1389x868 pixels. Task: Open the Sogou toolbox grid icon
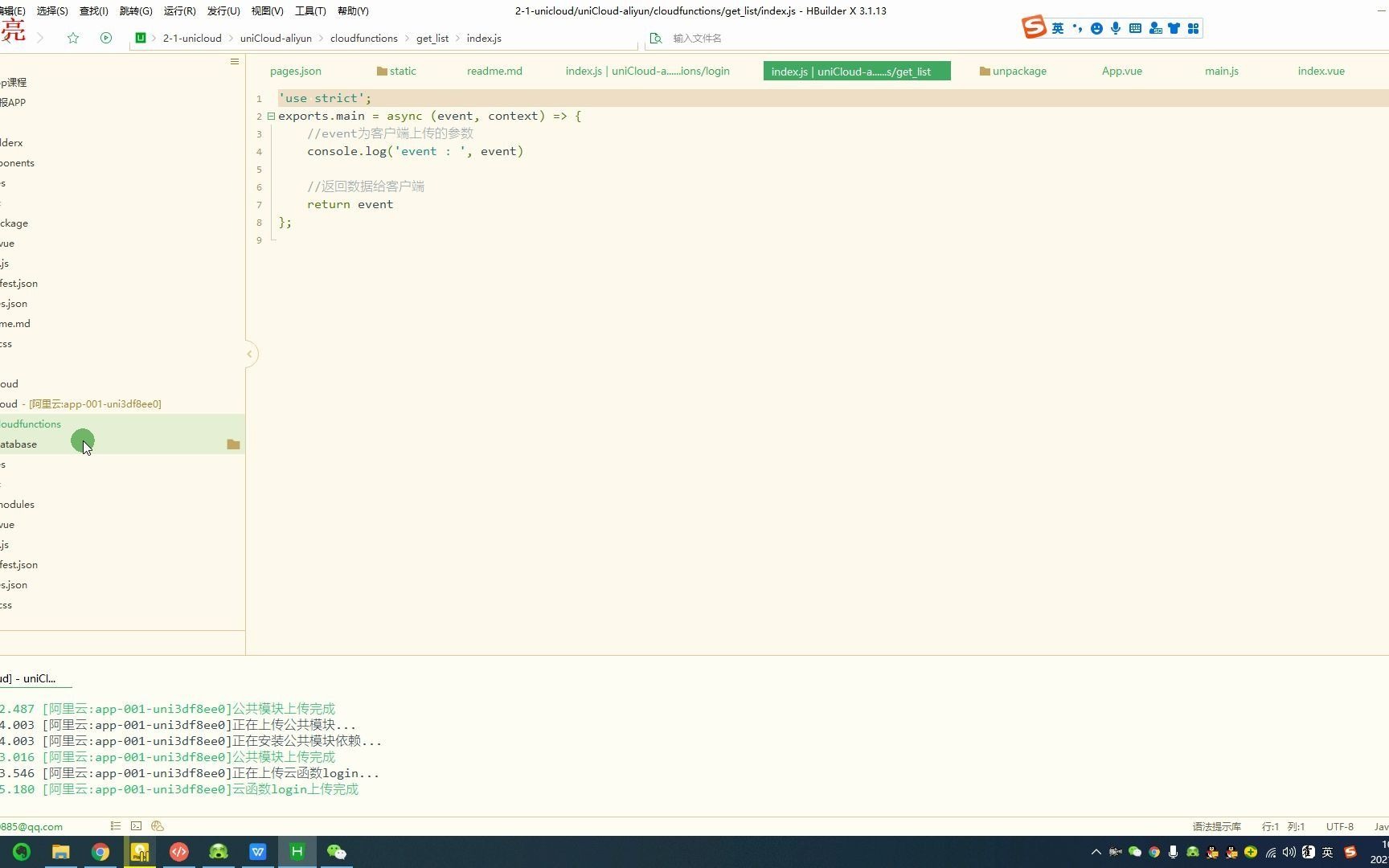pos(1194,28)
